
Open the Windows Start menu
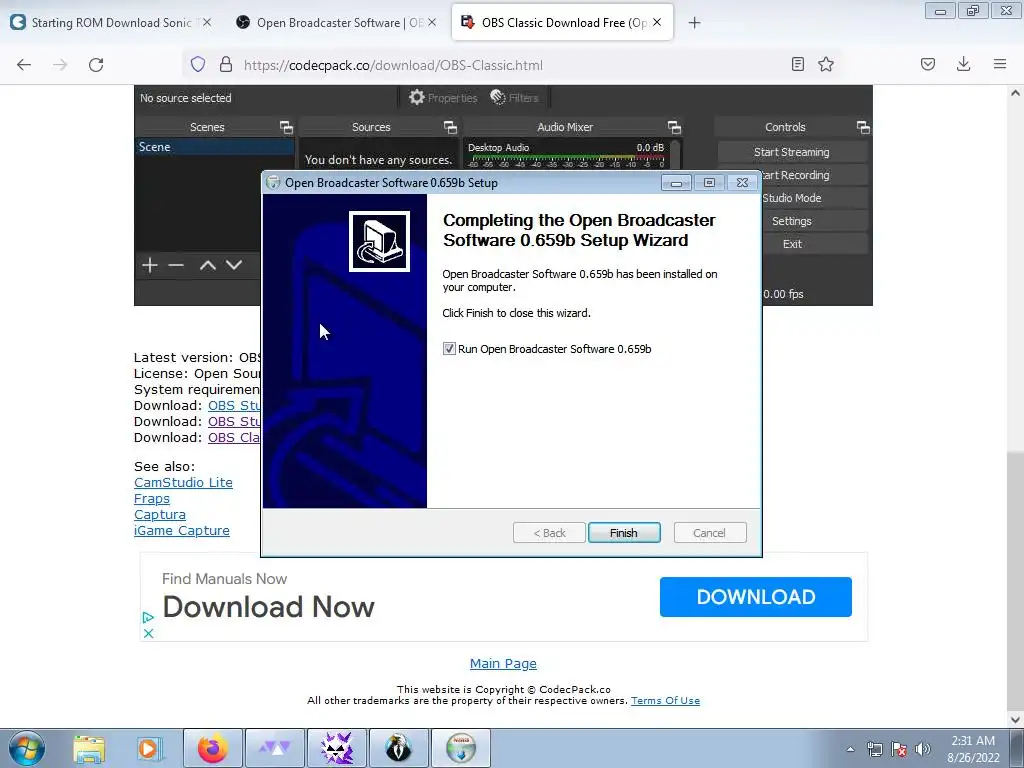26,748
